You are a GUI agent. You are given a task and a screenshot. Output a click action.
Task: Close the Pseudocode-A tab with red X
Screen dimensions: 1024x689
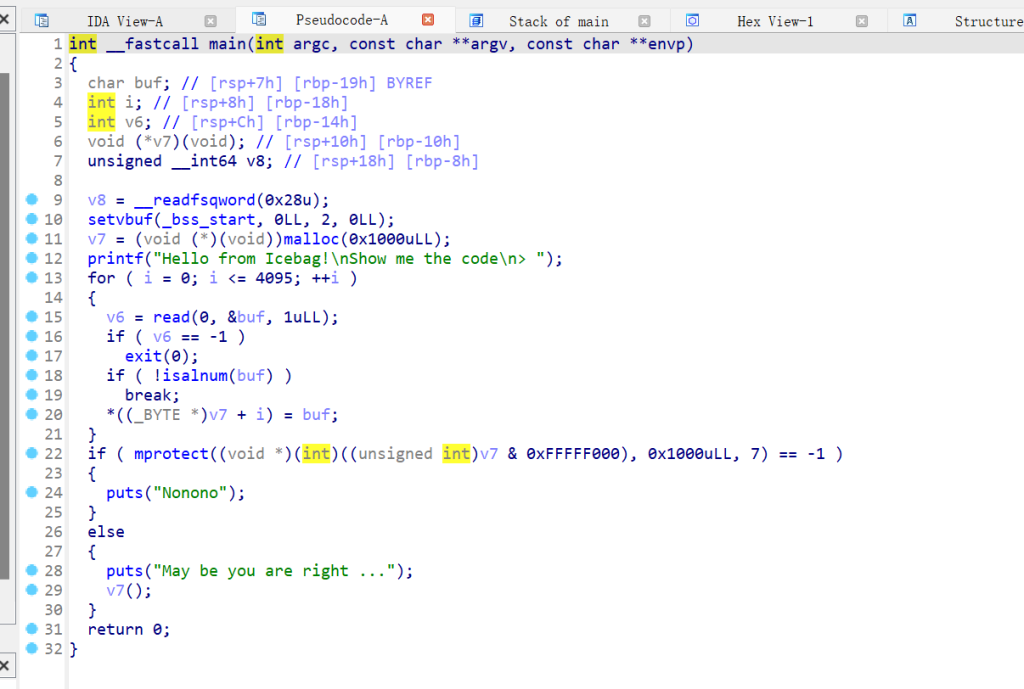[428, 20]
